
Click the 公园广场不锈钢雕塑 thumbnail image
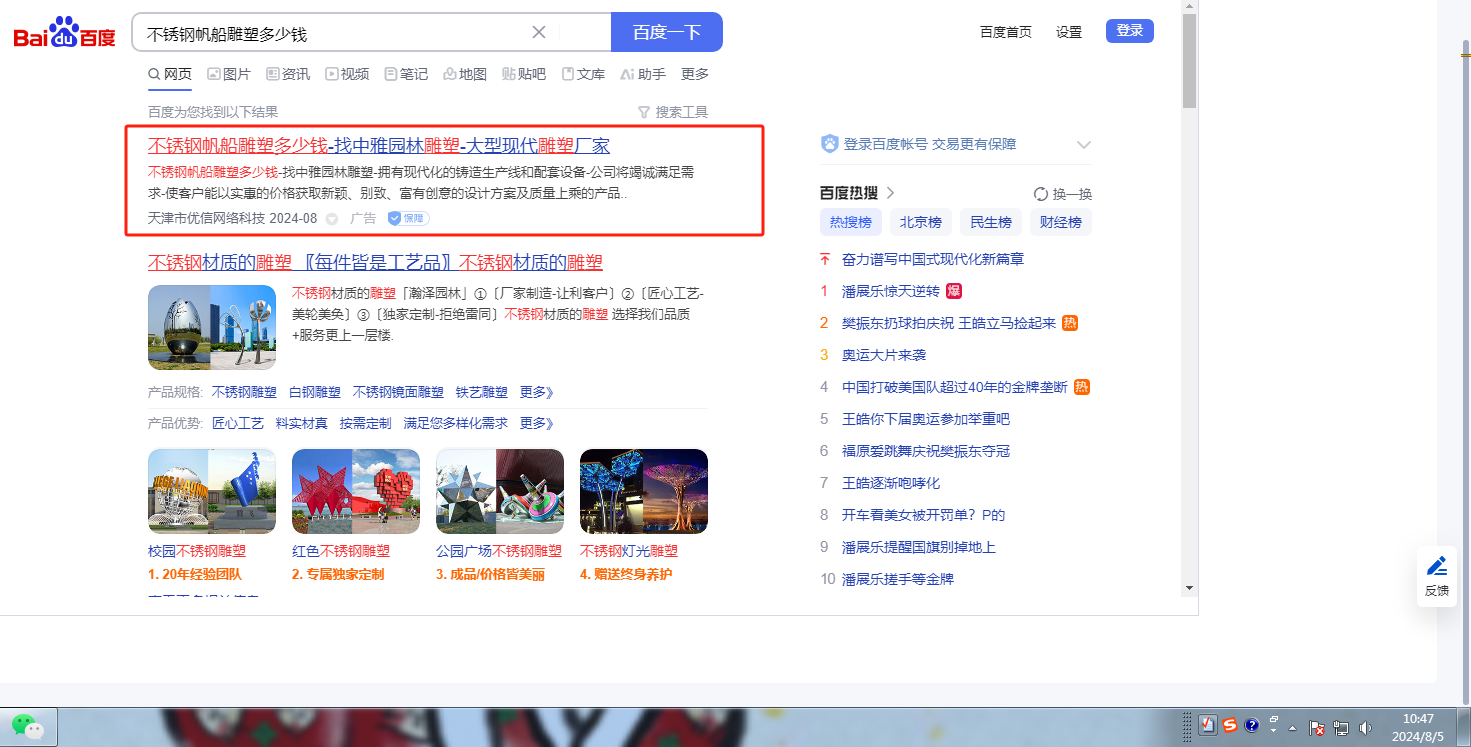[x=500, y=492]
